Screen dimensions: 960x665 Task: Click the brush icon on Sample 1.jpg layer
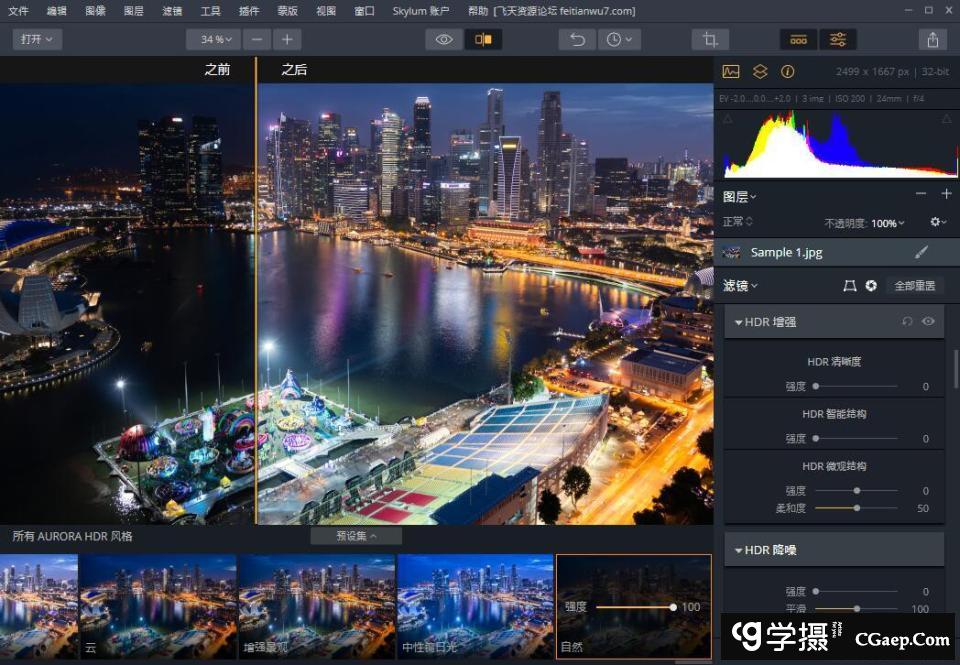(x=921, y=252)
